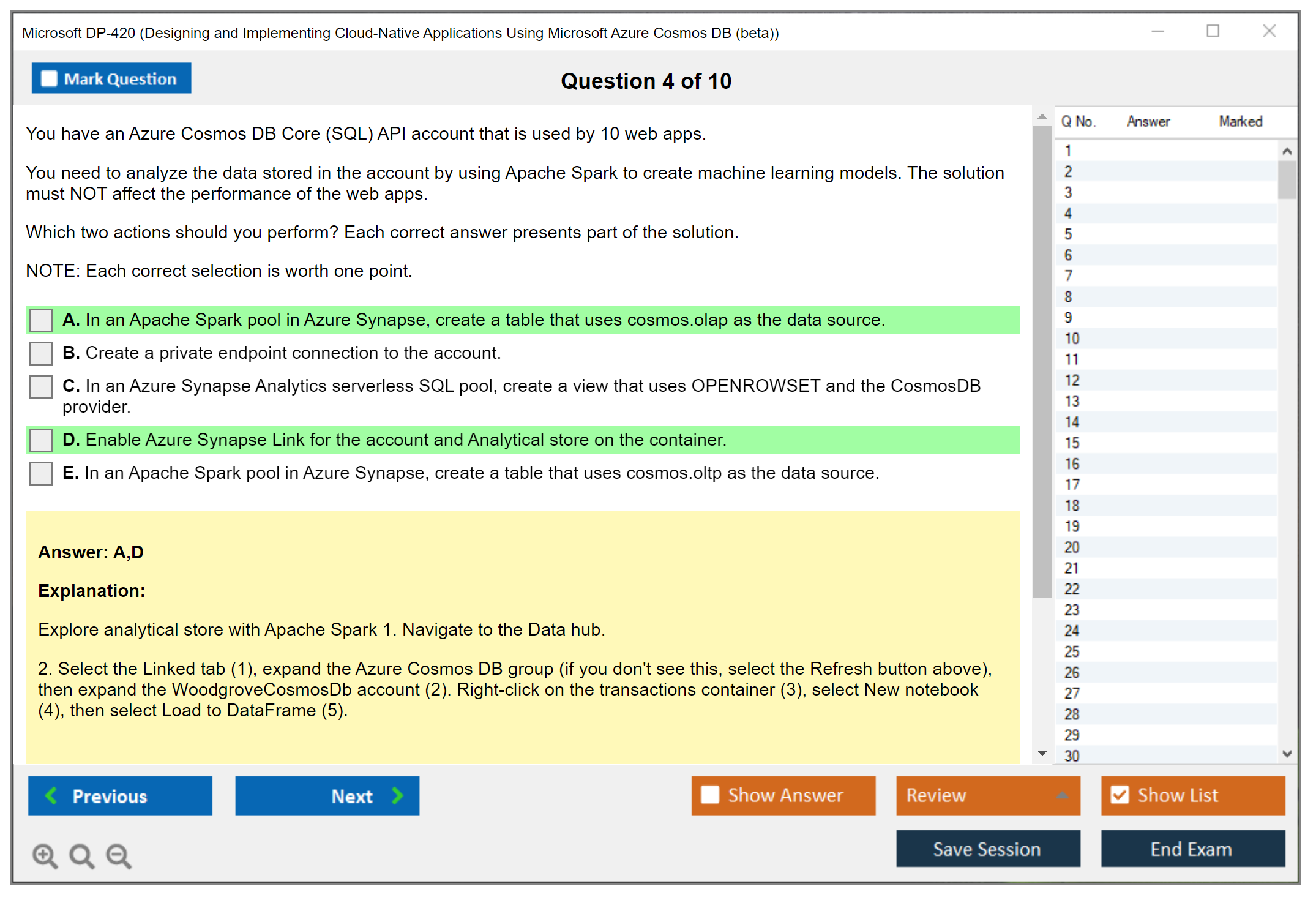
Task: Click question list scroll up arrow
Action: pyautogui.click(x=1287, y=151)
